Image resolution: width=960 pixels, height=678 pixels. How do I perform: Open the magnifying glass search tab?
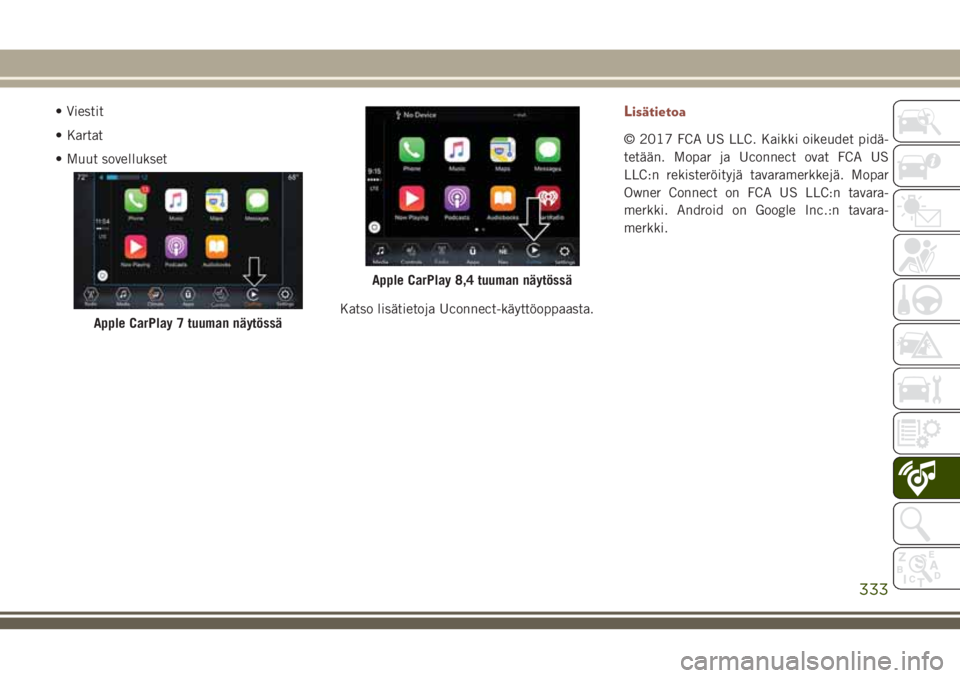click(926, 524)
